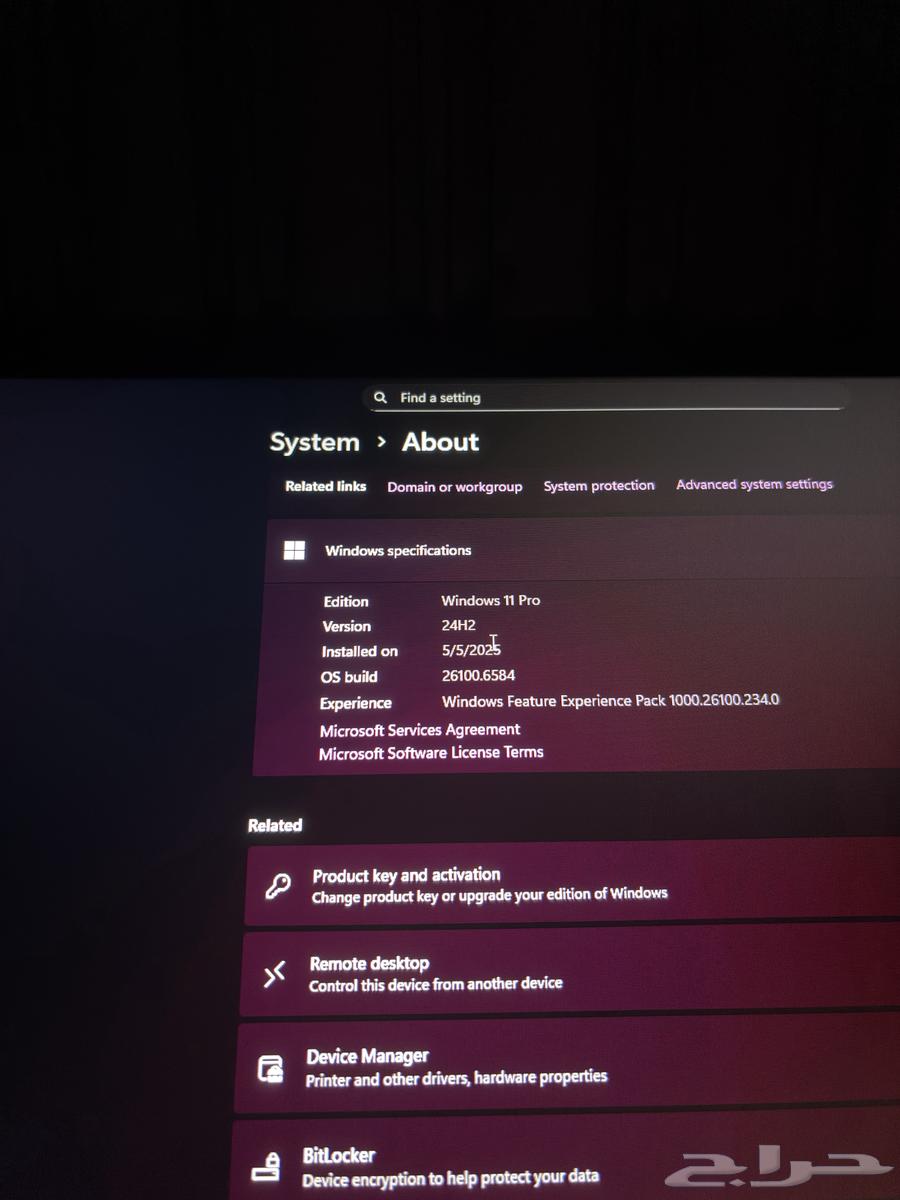Open Microsoft Services Agreement
This screenshot has width=900, height=1200.
pyautogui.click(x=419, y=730)
